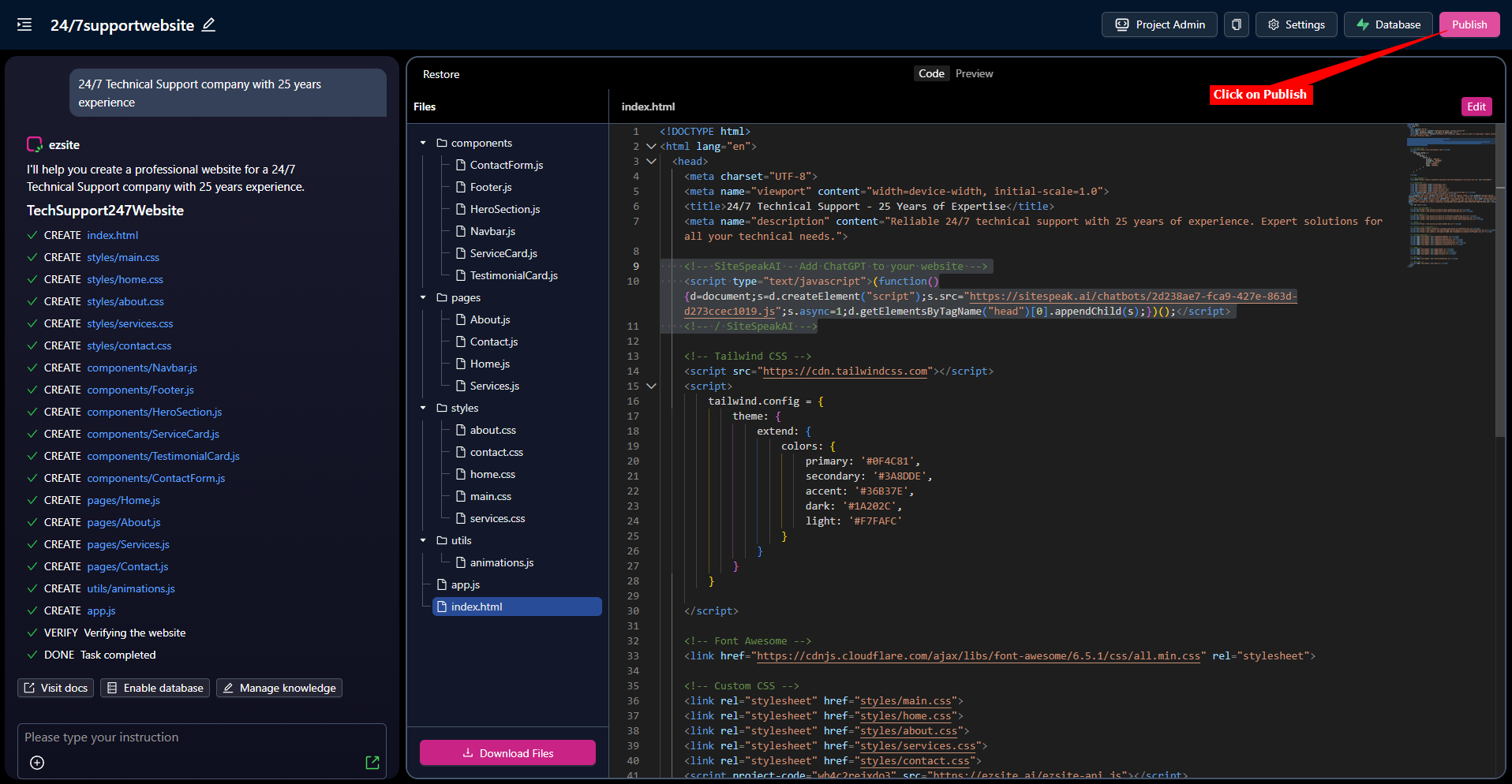1512x784 pixels.
Task: Click the font-awesome URL in code
Action: 979,656
